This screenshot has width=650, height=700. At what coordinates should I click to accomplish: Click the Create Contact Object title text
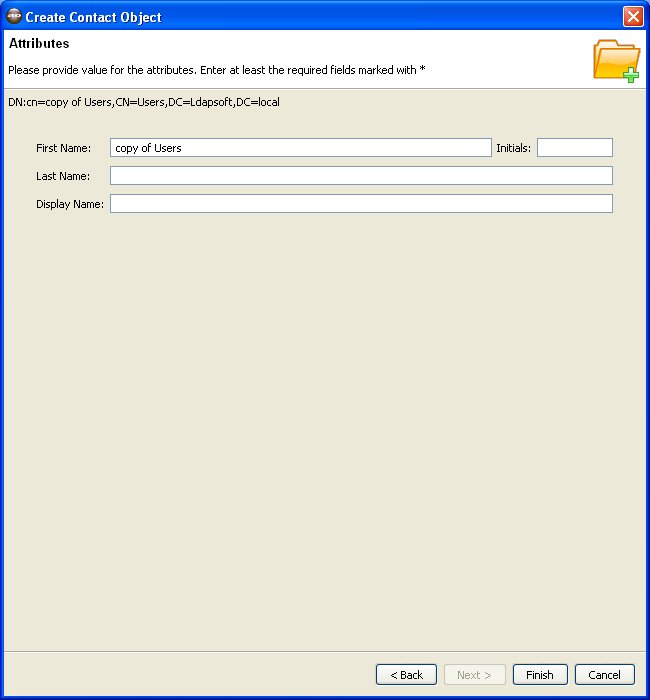click(x=93, y=17)
